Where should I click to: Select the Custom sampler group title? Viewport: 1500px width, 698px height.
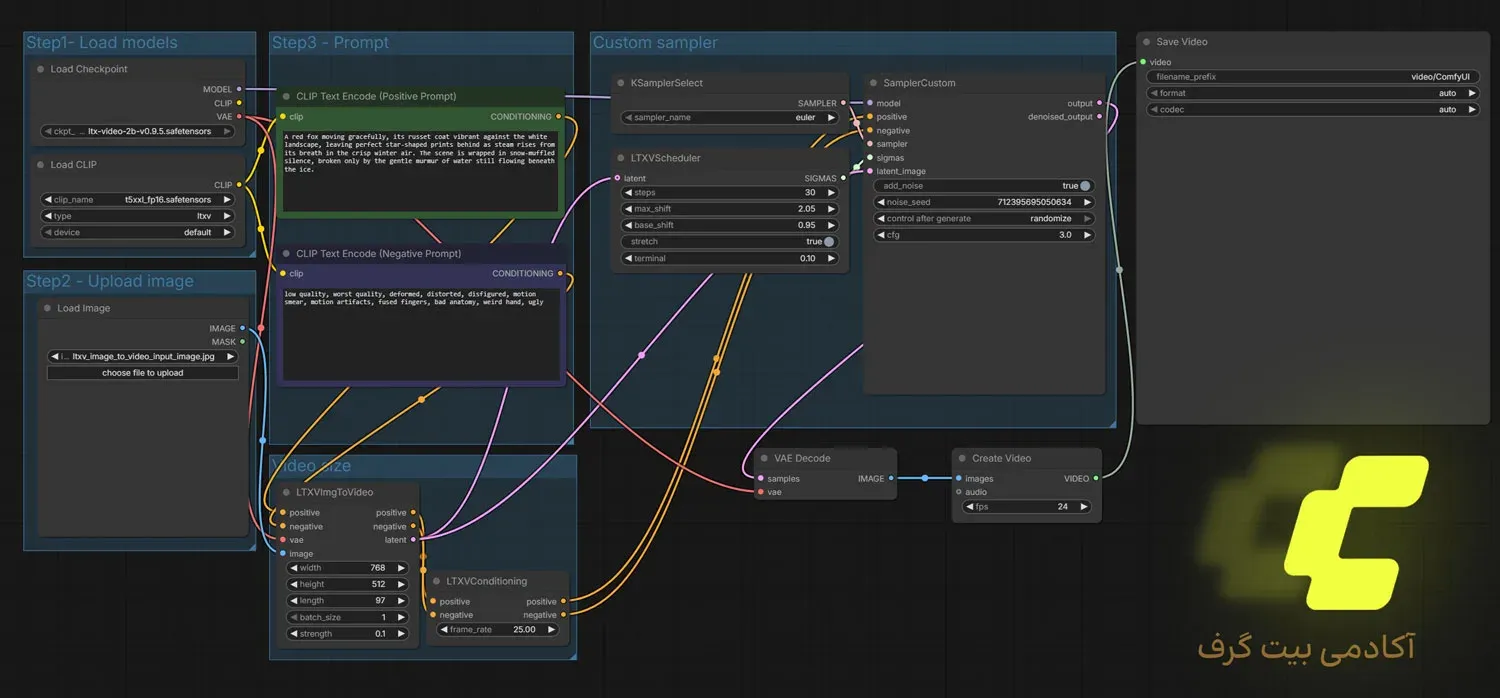pos(655,43)
